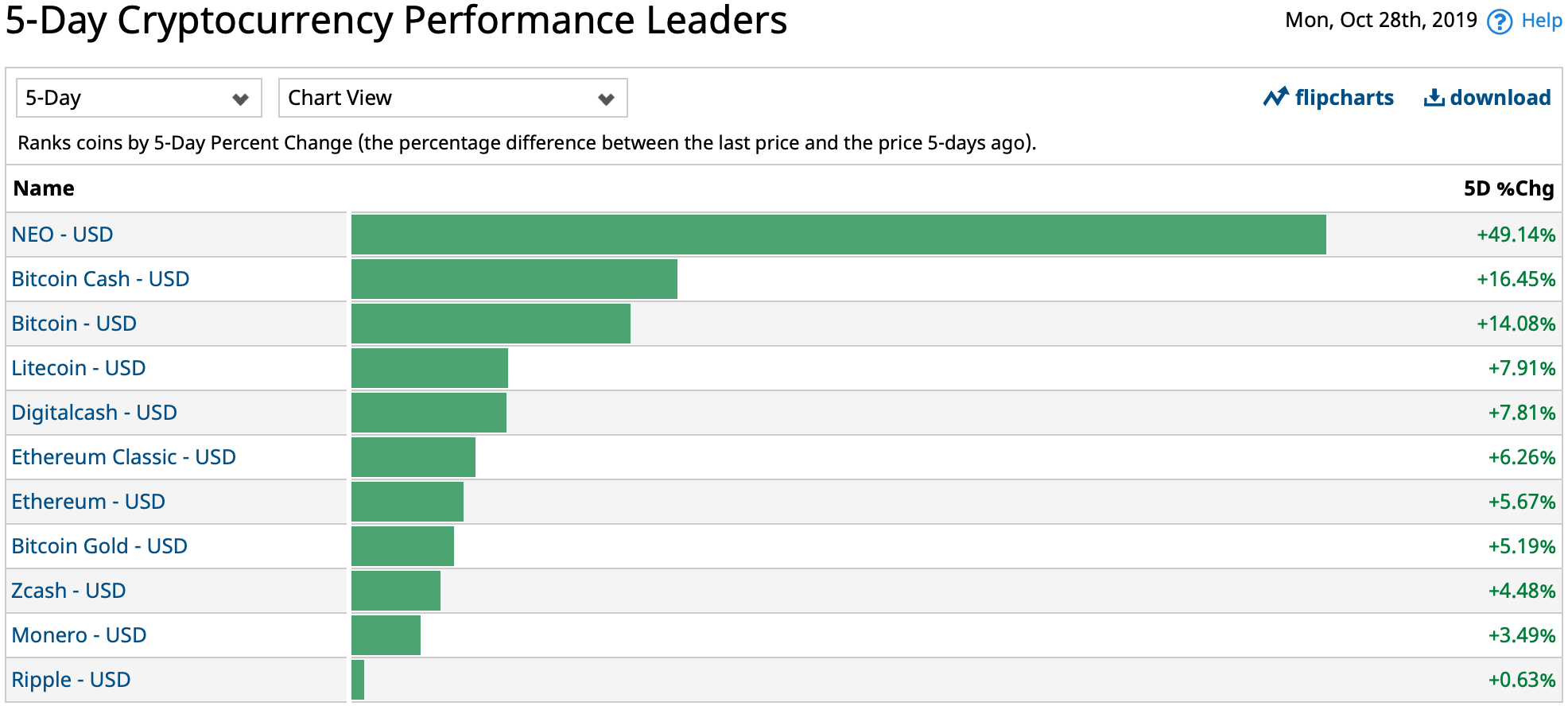
Task: Open the Bitcoin Cash - USD link
Action: (x=100, y=279)
